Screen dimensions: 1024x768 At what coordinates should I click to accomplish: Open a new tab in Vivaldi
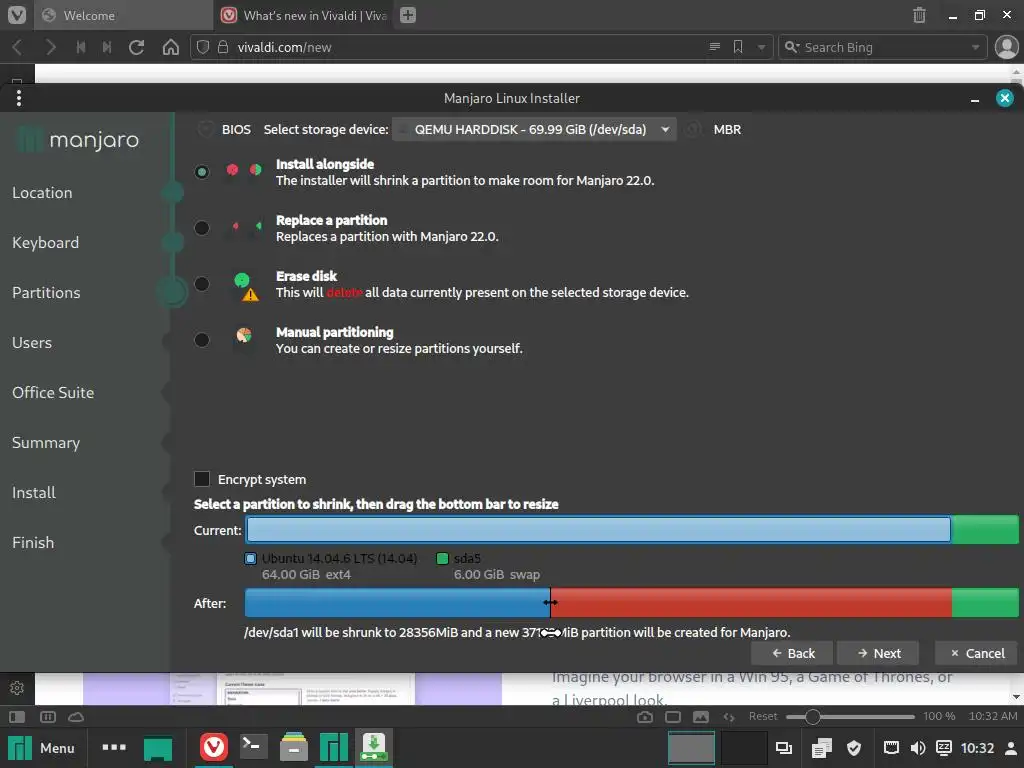click(x=408, y=15)
